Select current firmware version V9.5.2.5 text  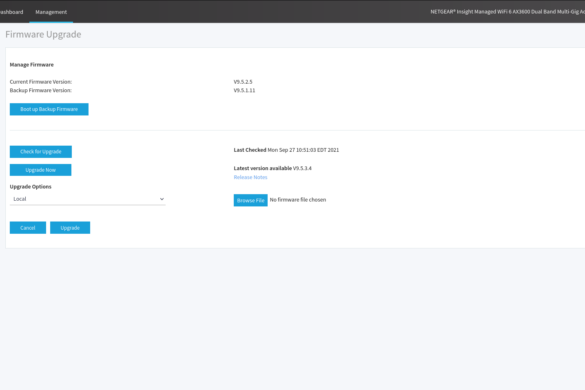click(x=243, y=82)
